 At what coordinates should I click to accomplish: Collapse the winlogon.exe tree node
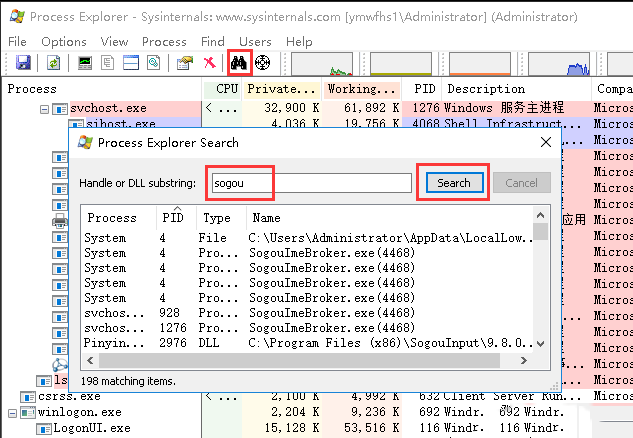pyautogui.click(x=13, y=413)
